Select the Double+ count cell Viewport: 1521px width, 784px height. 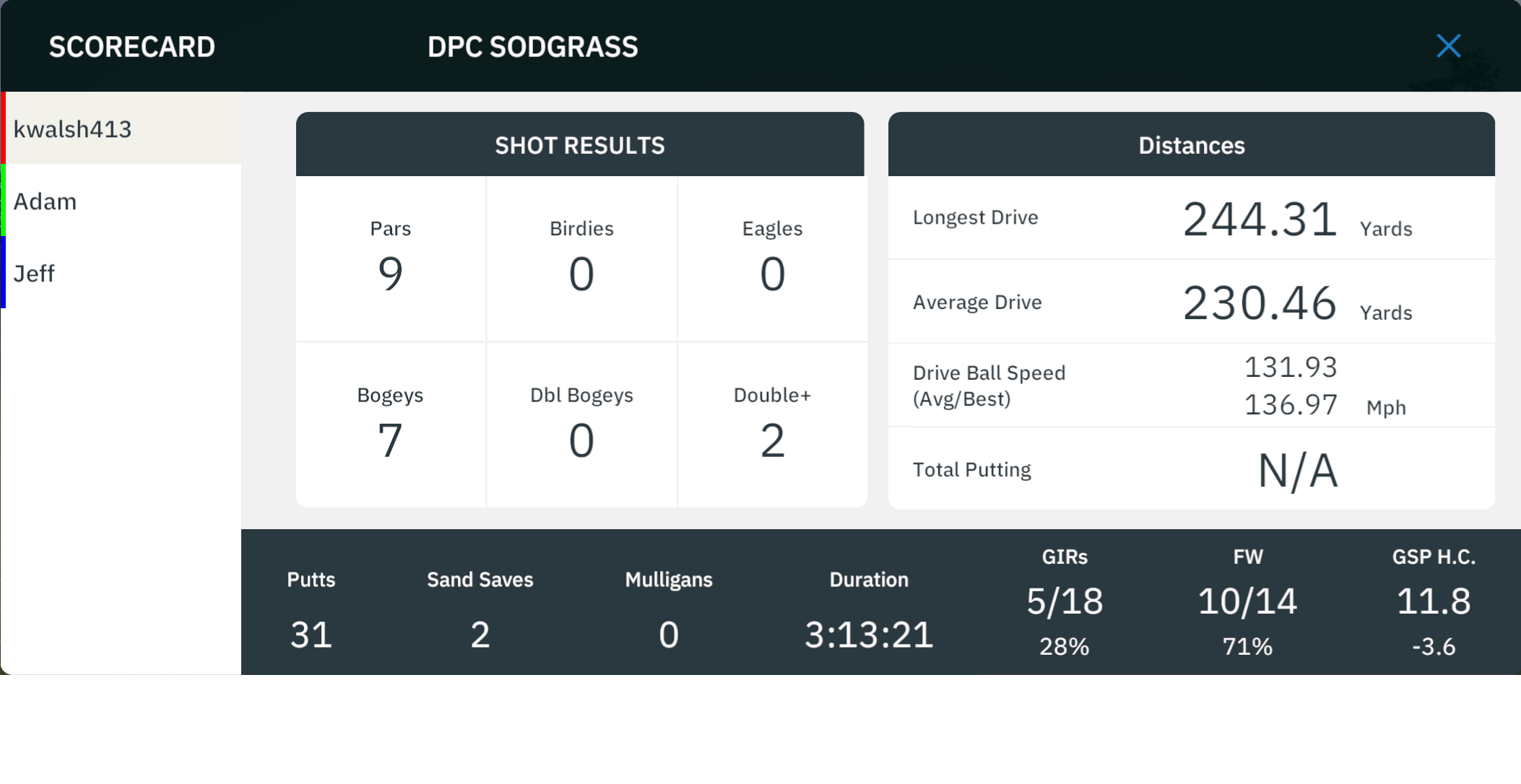point(772,425)
